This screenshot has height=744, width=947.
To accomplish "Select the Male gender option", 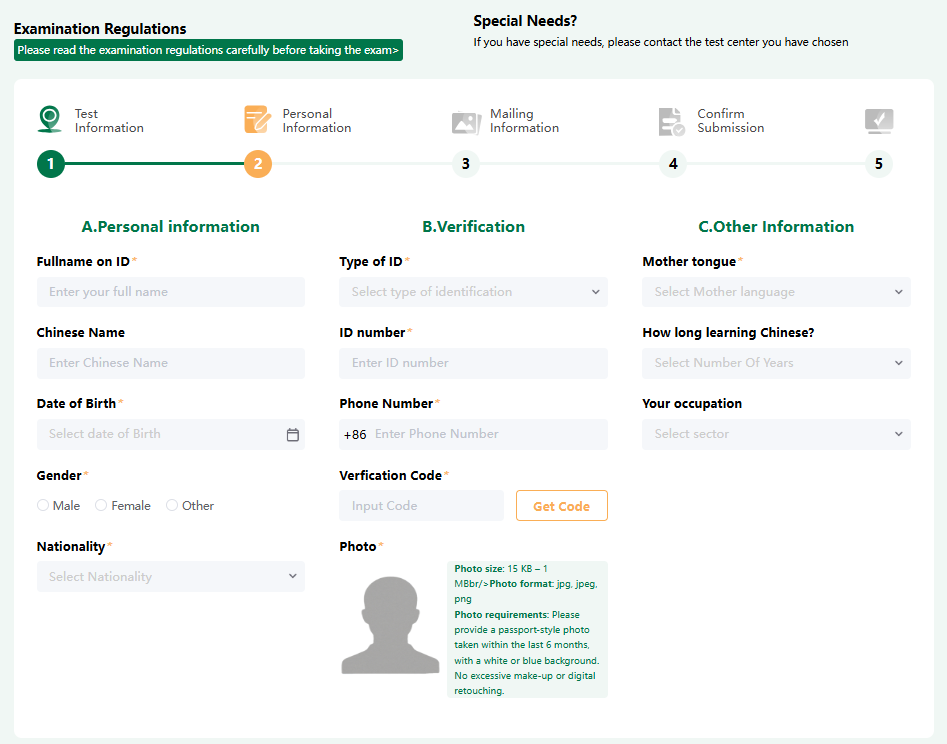I will pyautogui.click(x=43, y=505).
